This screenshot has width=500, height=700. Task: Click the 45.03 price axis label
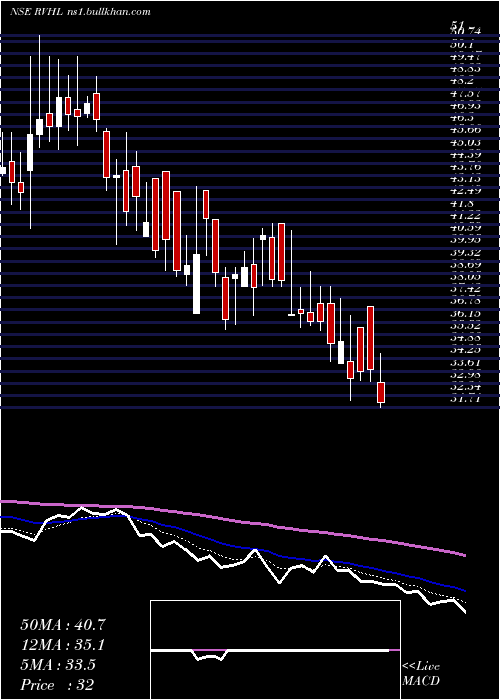(x=466, y=142)
